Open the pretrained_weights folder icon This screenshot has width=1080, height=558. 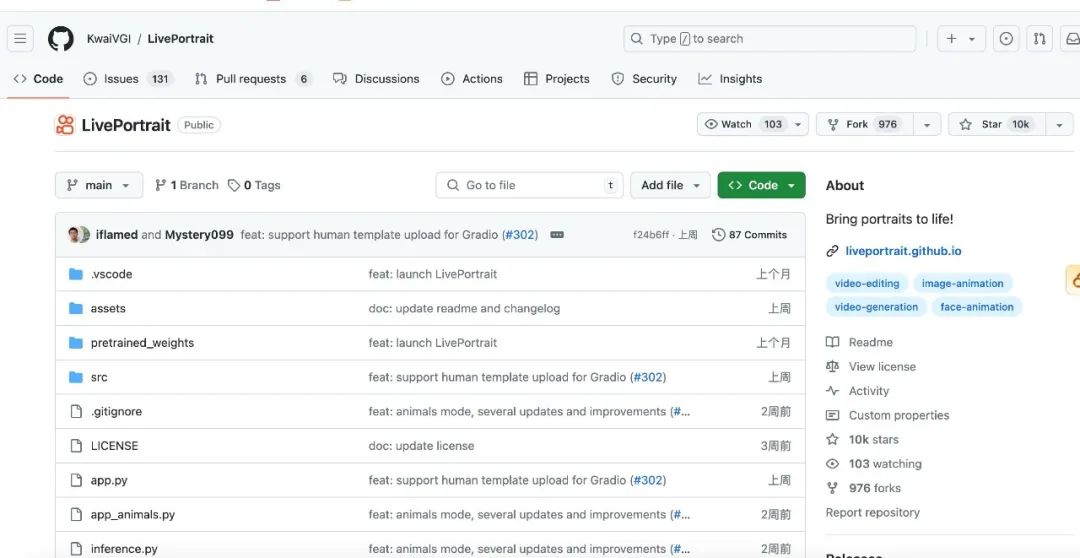tap(76, 343)
